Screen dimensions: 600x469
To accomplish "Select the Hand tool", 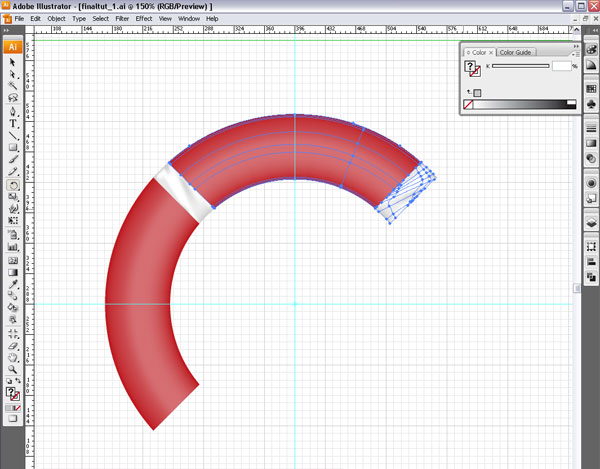I will (13, 358).
